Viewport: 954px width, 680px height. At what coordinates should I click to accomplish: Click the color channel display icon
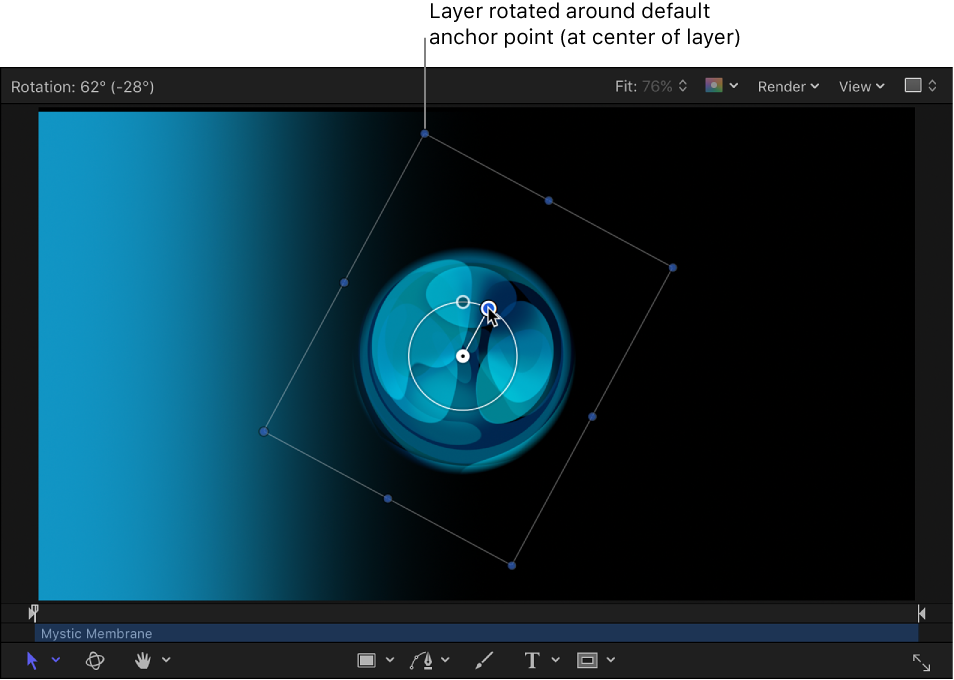[x=715, y=86]
